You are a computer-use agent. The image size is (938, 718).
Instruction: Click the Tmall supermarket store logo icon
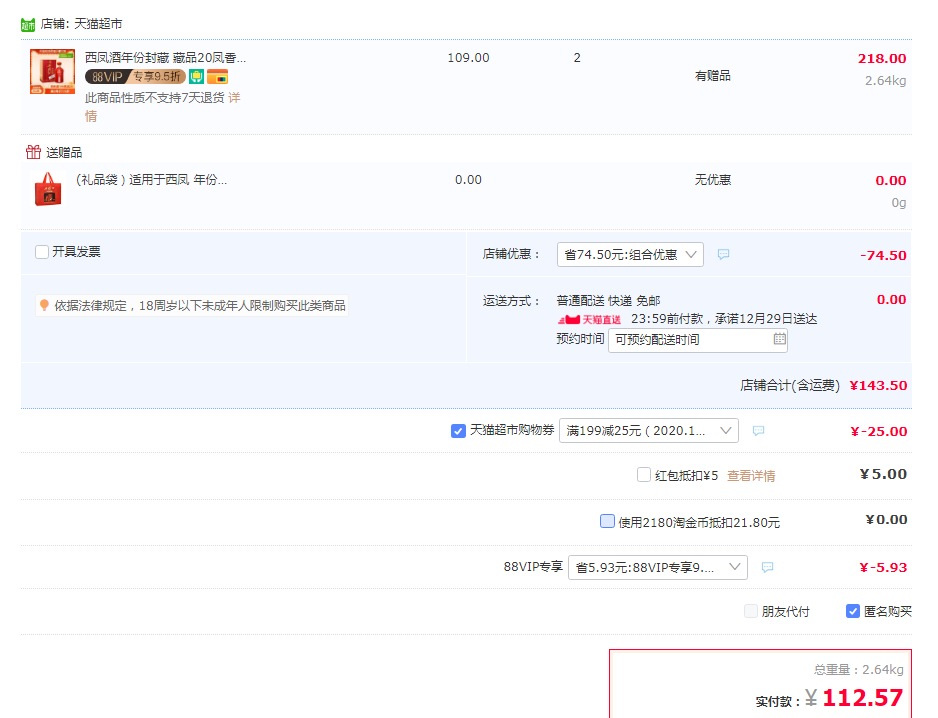[28, 25]
